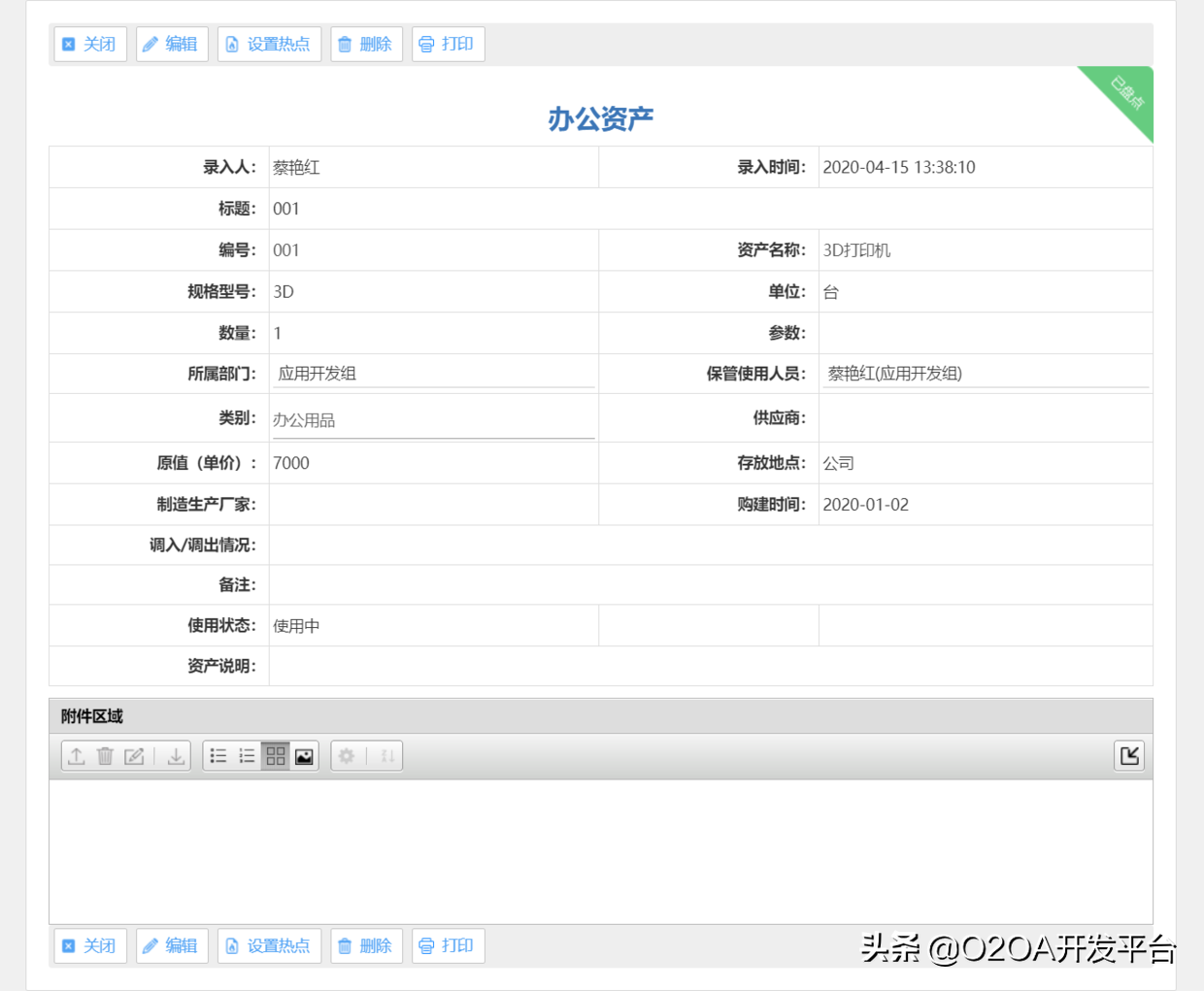This screenshot has width=1204, height=991.
Task: Open the attachment settings gear
Action: coord(347,756)
